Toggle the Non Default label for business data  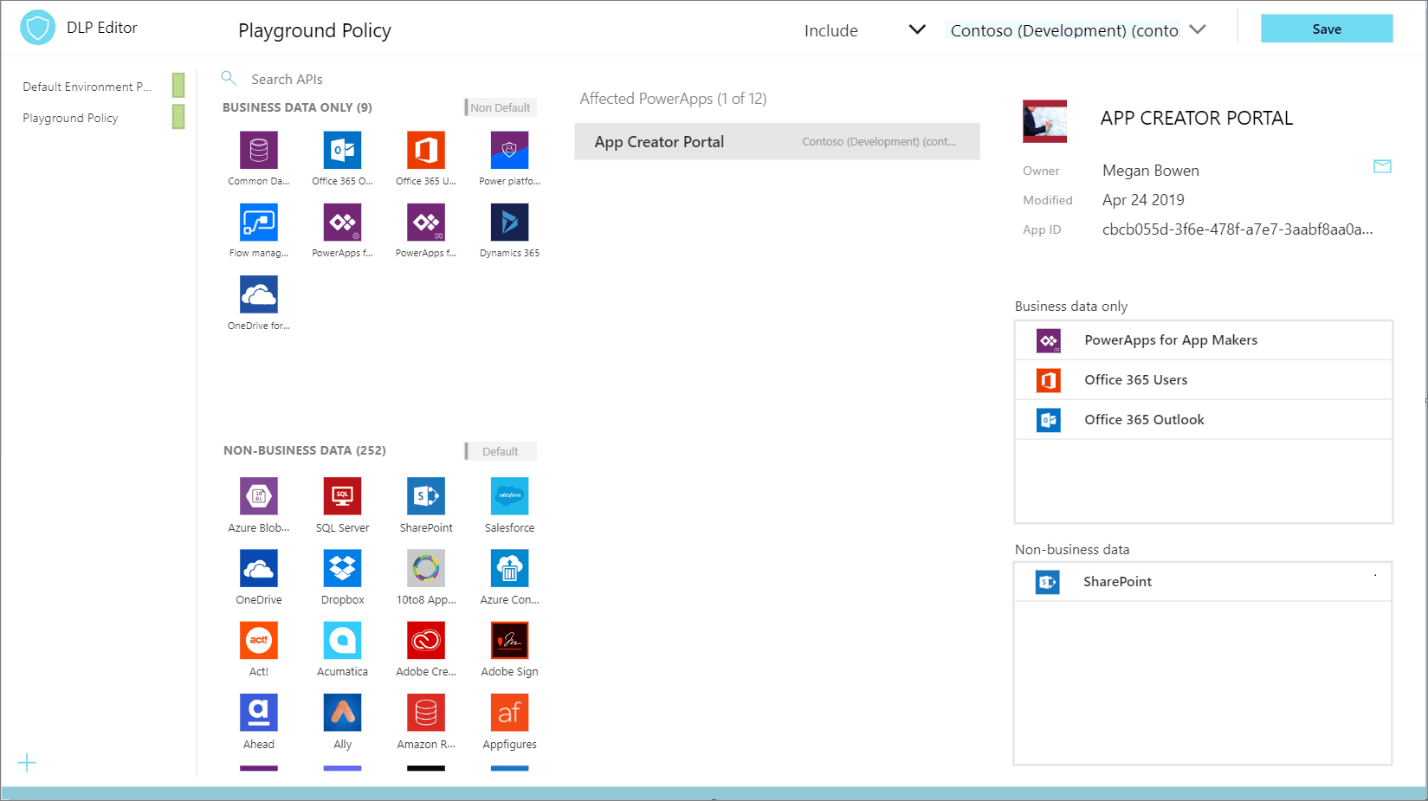pos(501,108)
